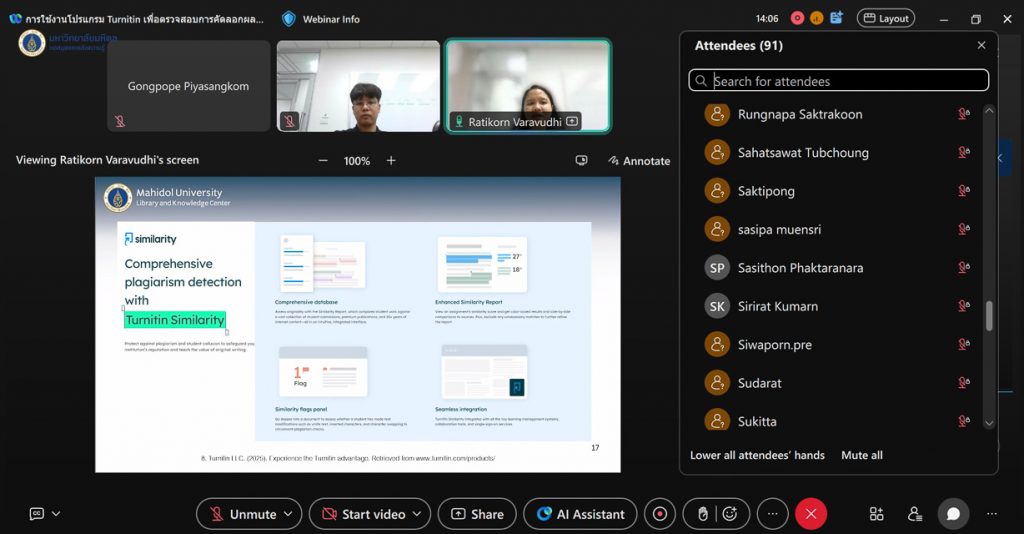
Task: Unmute the microphone
Action: pyautogui.click(x=242, y=514)
